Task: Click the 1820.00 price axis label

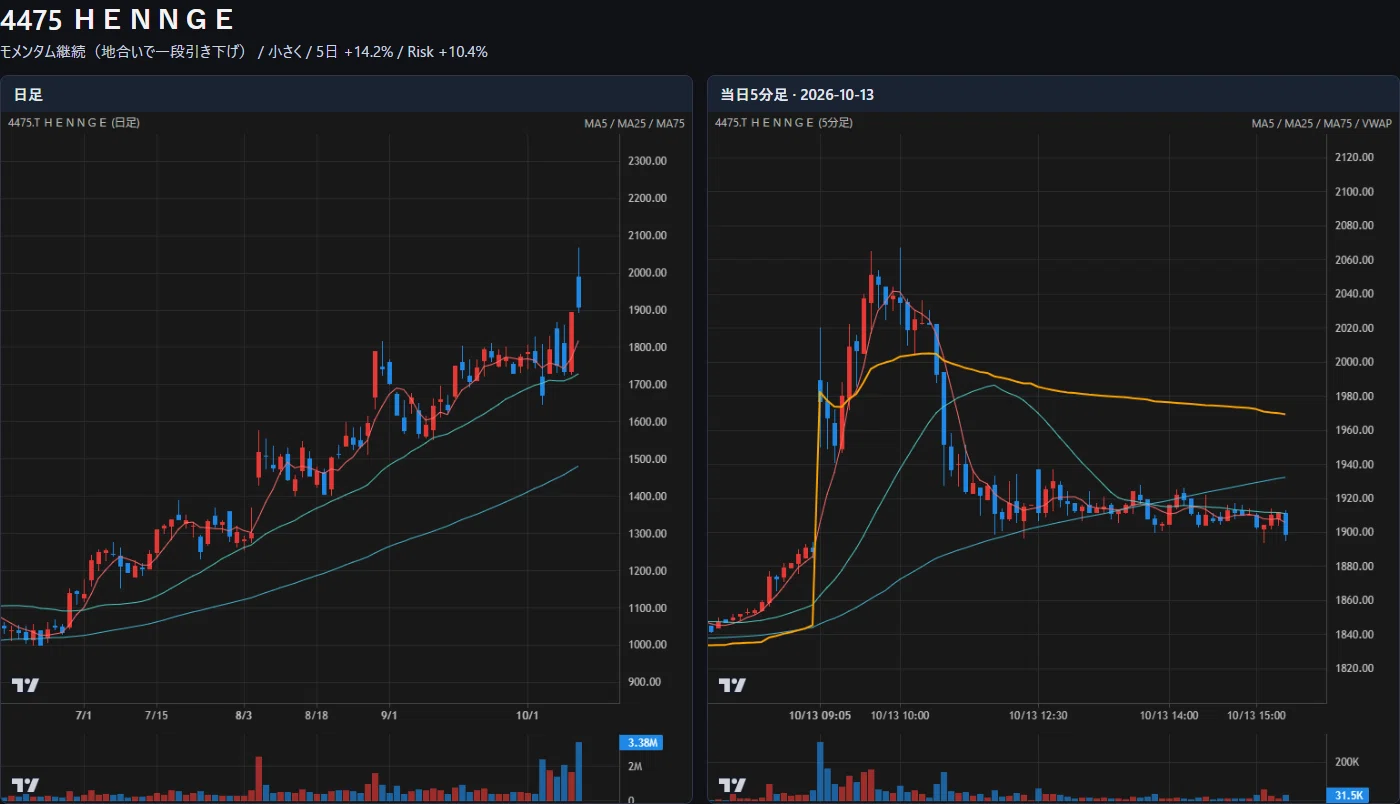Action: click(1355, 668)
